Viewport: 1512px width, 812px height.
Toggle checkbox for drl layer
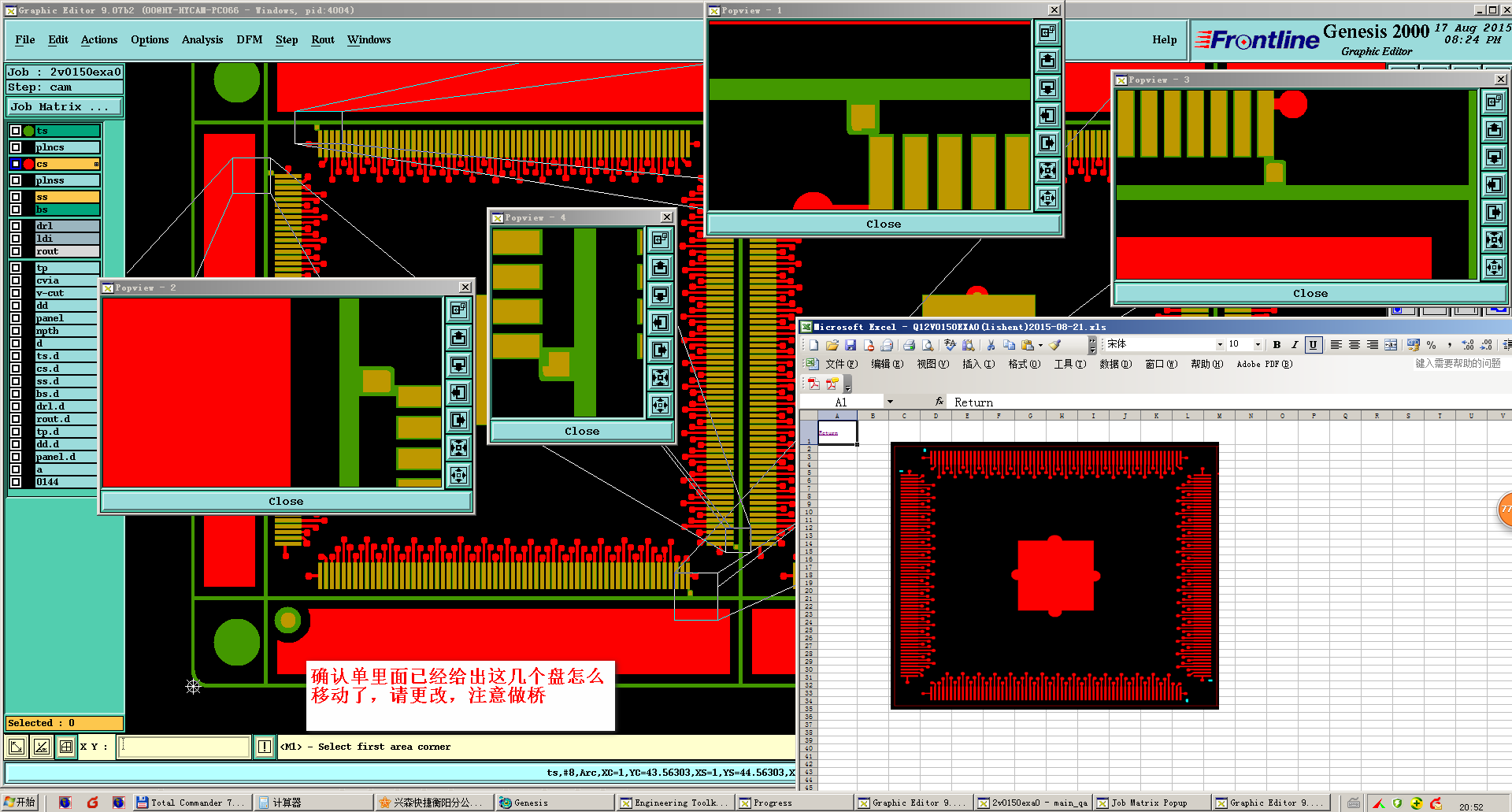(x=16, y=226)
